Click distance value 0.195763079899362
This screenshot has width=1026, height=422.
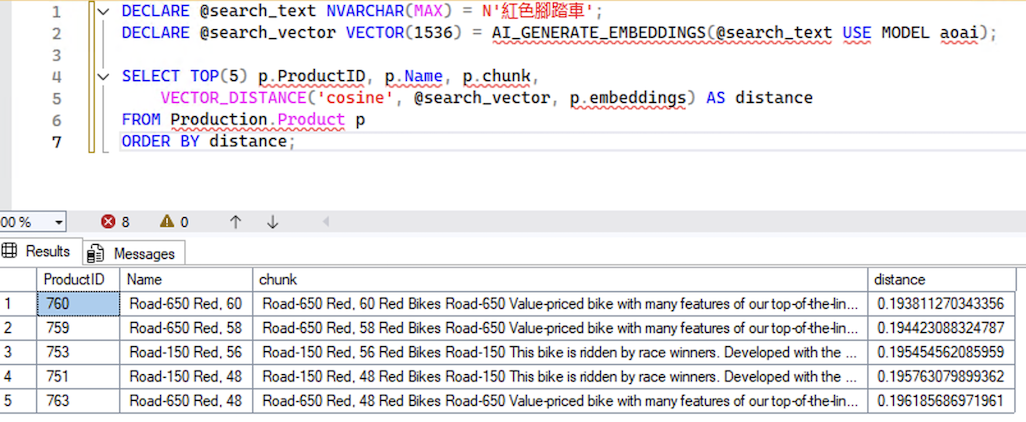pyautogui.click(x=942, y=376)
